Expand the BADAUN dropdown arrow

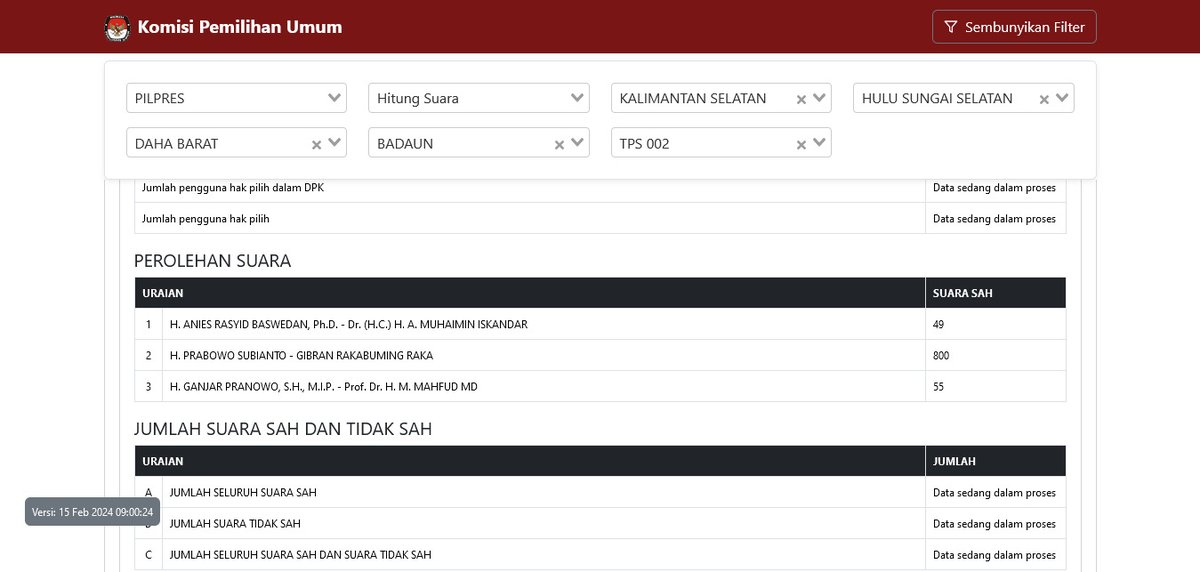578,143
